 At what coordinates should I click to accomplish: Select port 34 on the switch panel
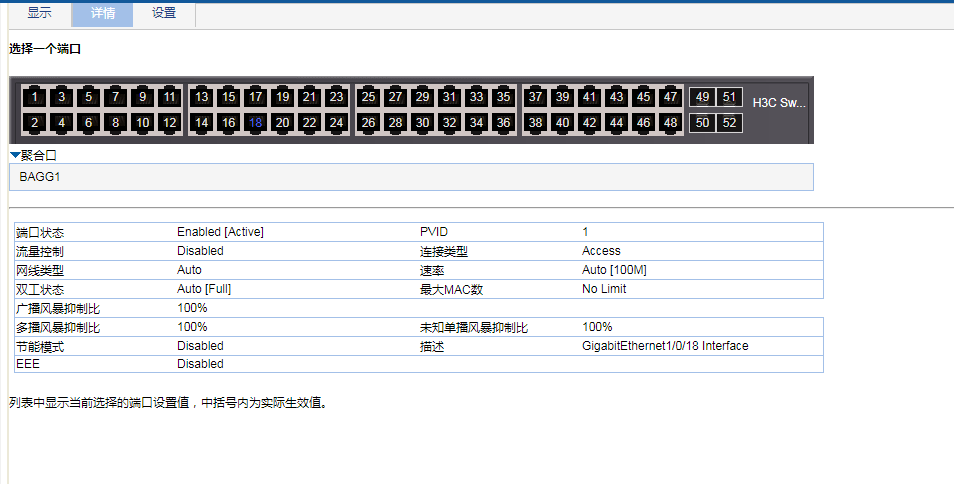[x=476, y=123]
